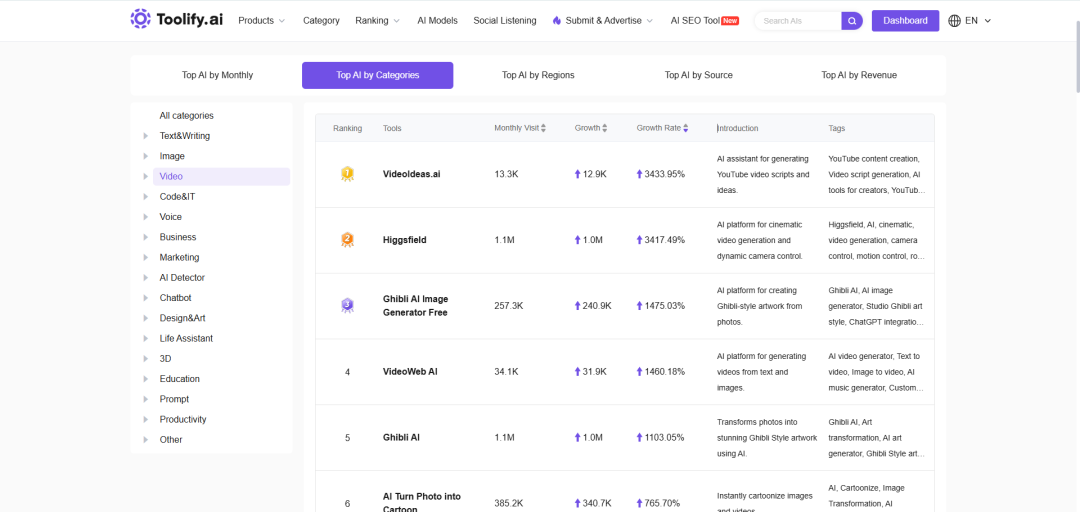Expand the Chatbot category triangle
1080x512 pixels.
[x=145, y=298]
